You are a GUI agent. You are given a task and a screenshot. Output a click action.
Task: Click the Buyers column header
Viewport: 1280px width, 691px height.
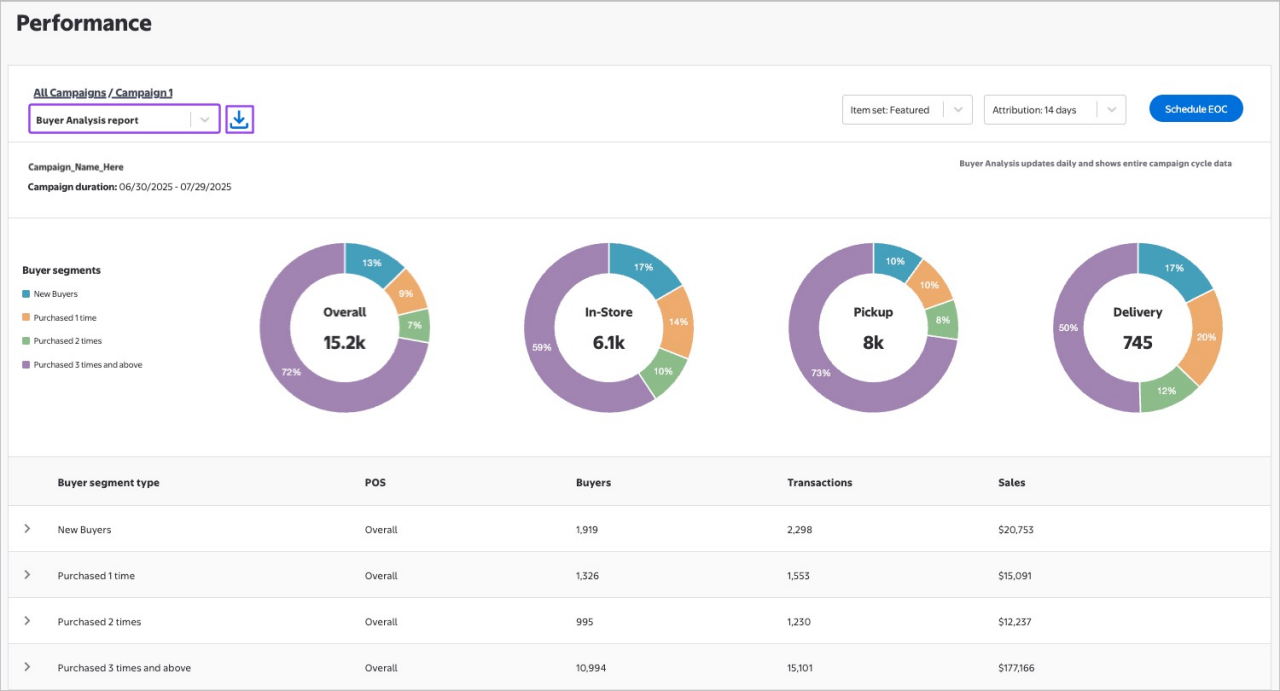(x=593, y=482)
